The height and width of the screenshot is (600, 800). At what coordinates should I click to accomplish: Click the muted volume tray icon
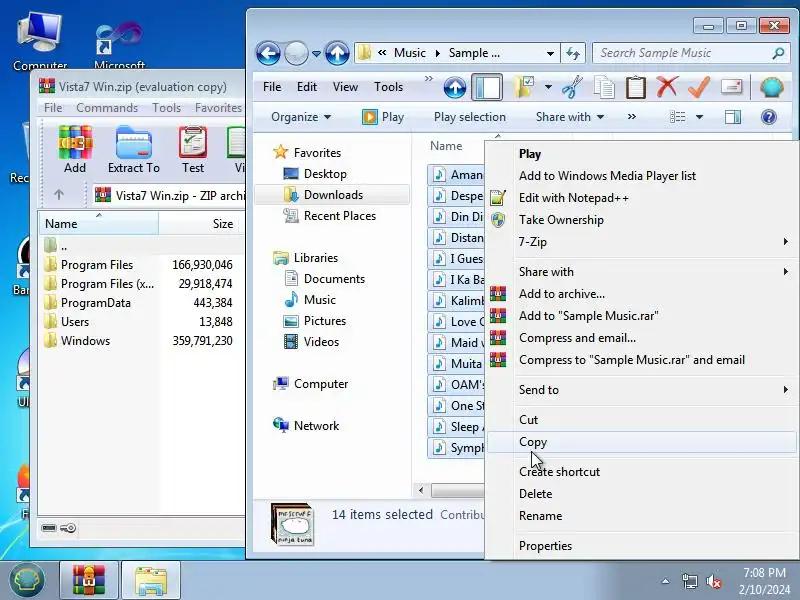click(x=714, y=581)
